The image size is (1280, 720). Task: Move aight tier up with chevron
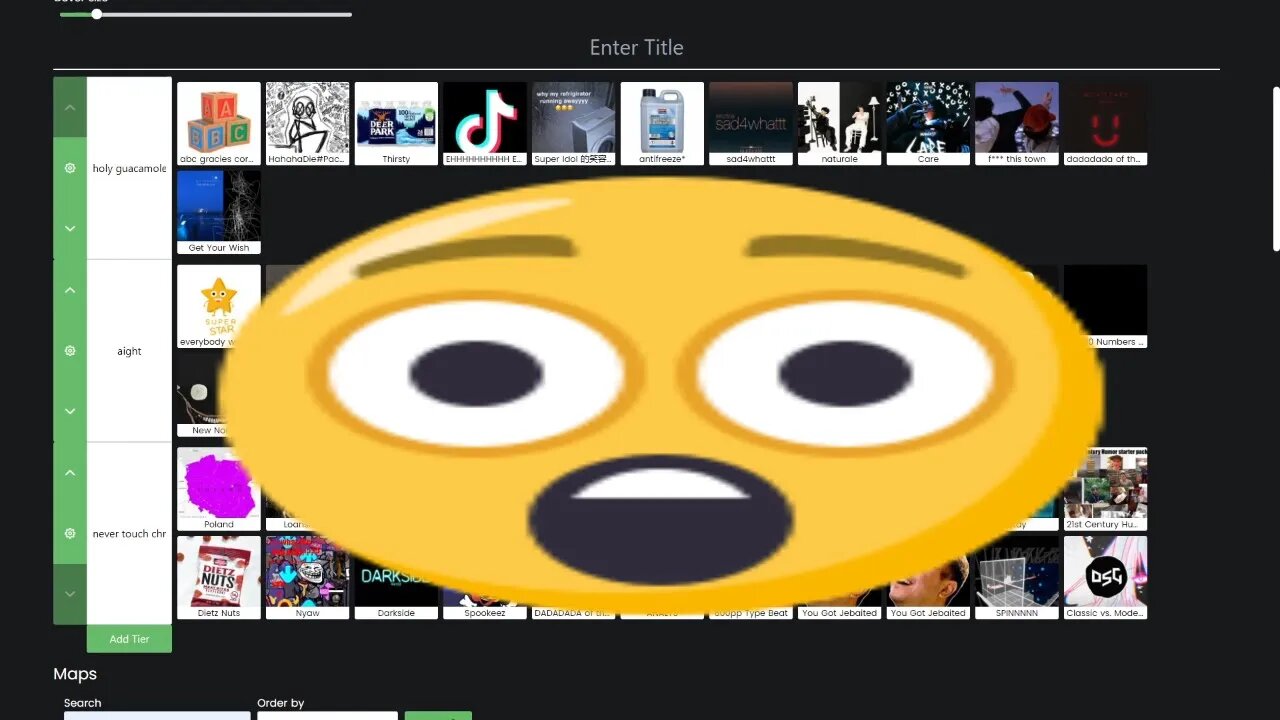coord(70,290)
